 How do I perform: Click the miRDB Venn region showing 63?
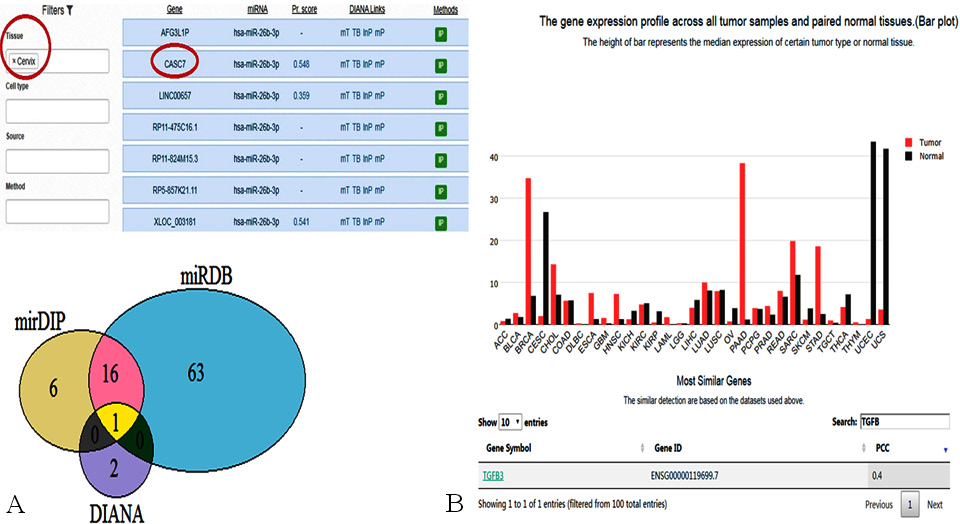tap(196, 372)
